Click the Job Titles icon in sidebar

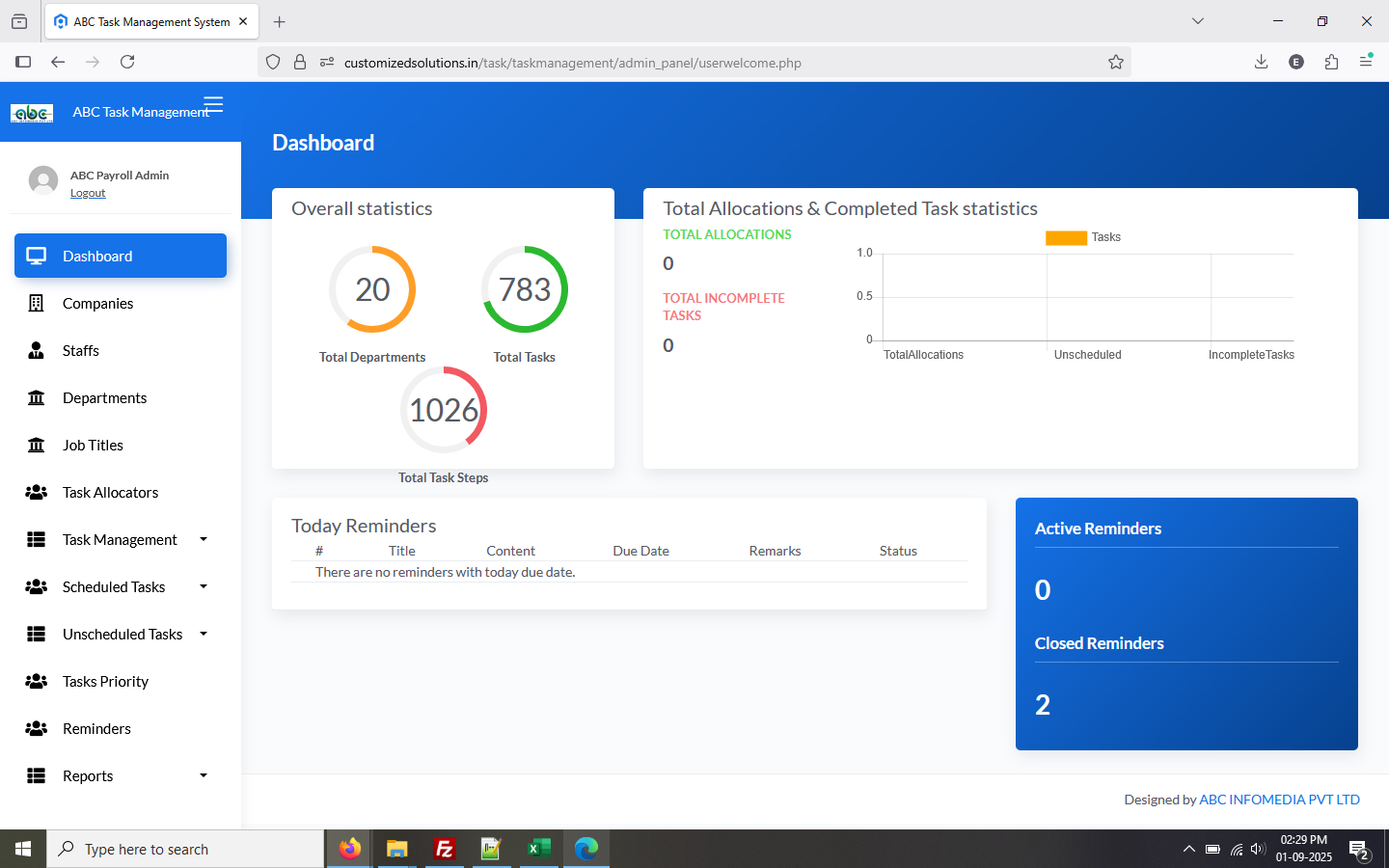click(x=37, y=446)
